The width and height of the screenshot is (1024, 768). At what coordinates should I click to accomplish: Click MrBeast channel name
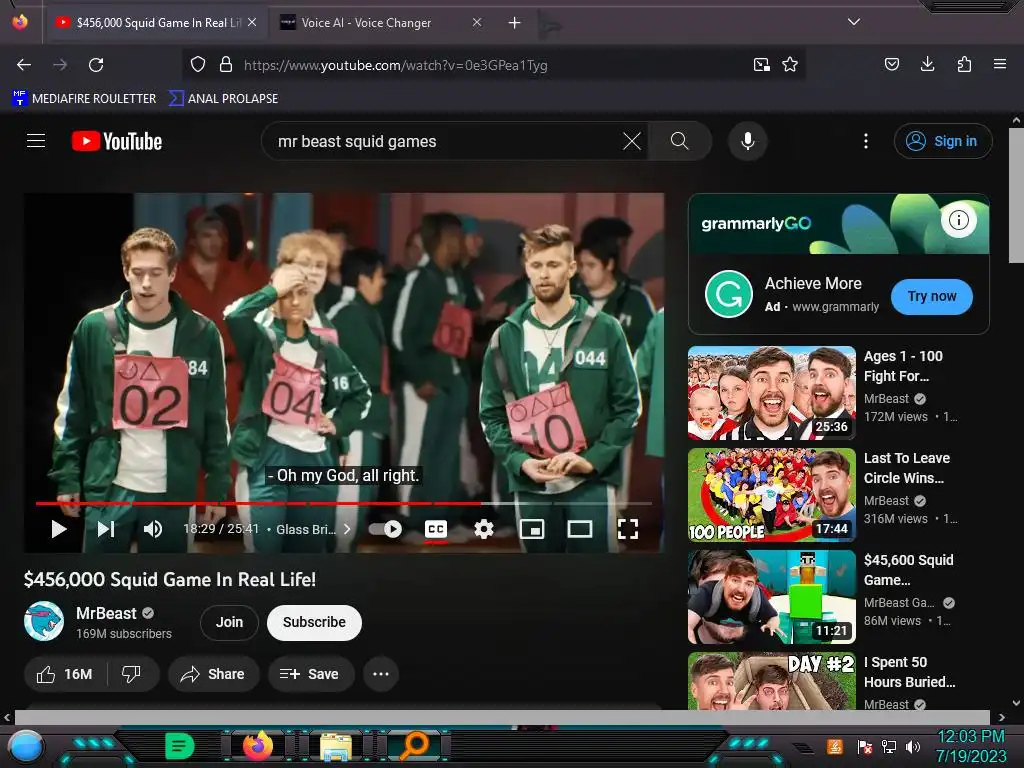[106, 613]
